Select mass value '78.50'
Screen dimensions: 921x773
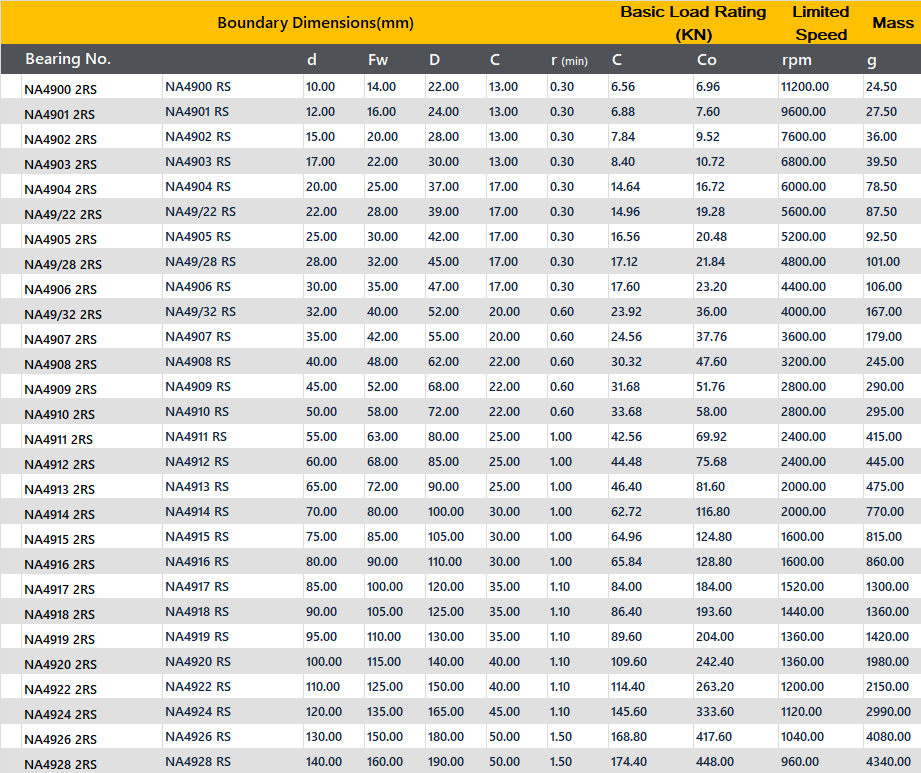881,186
